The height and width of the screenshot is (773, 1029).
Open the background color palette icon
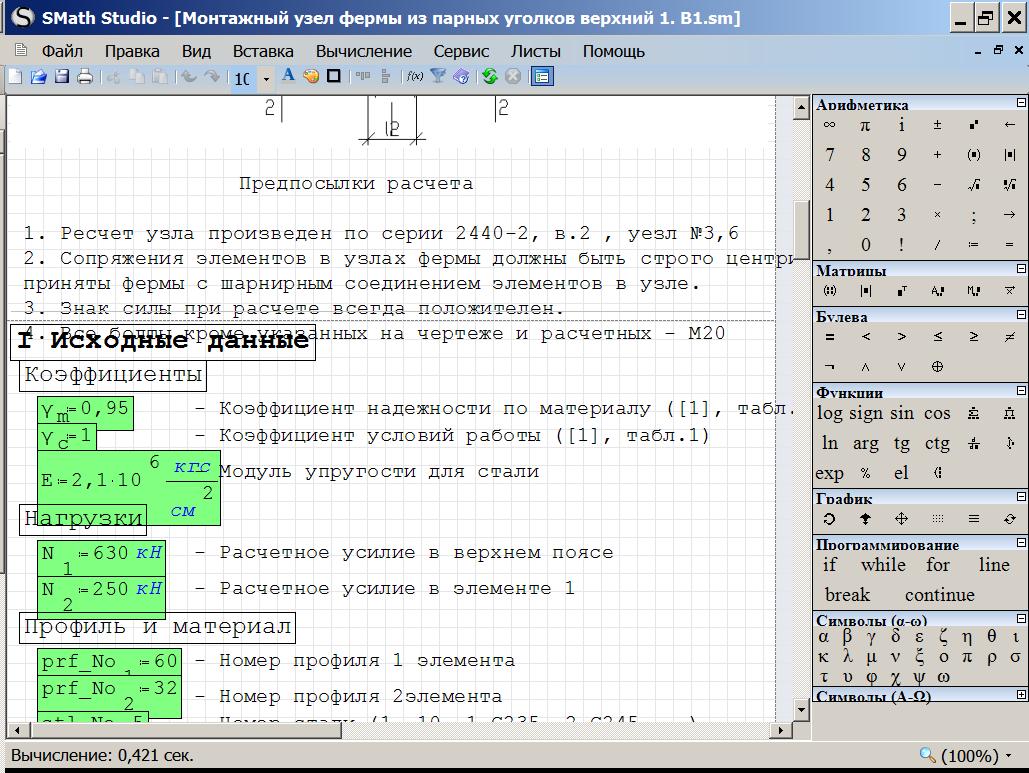[311, 77]
